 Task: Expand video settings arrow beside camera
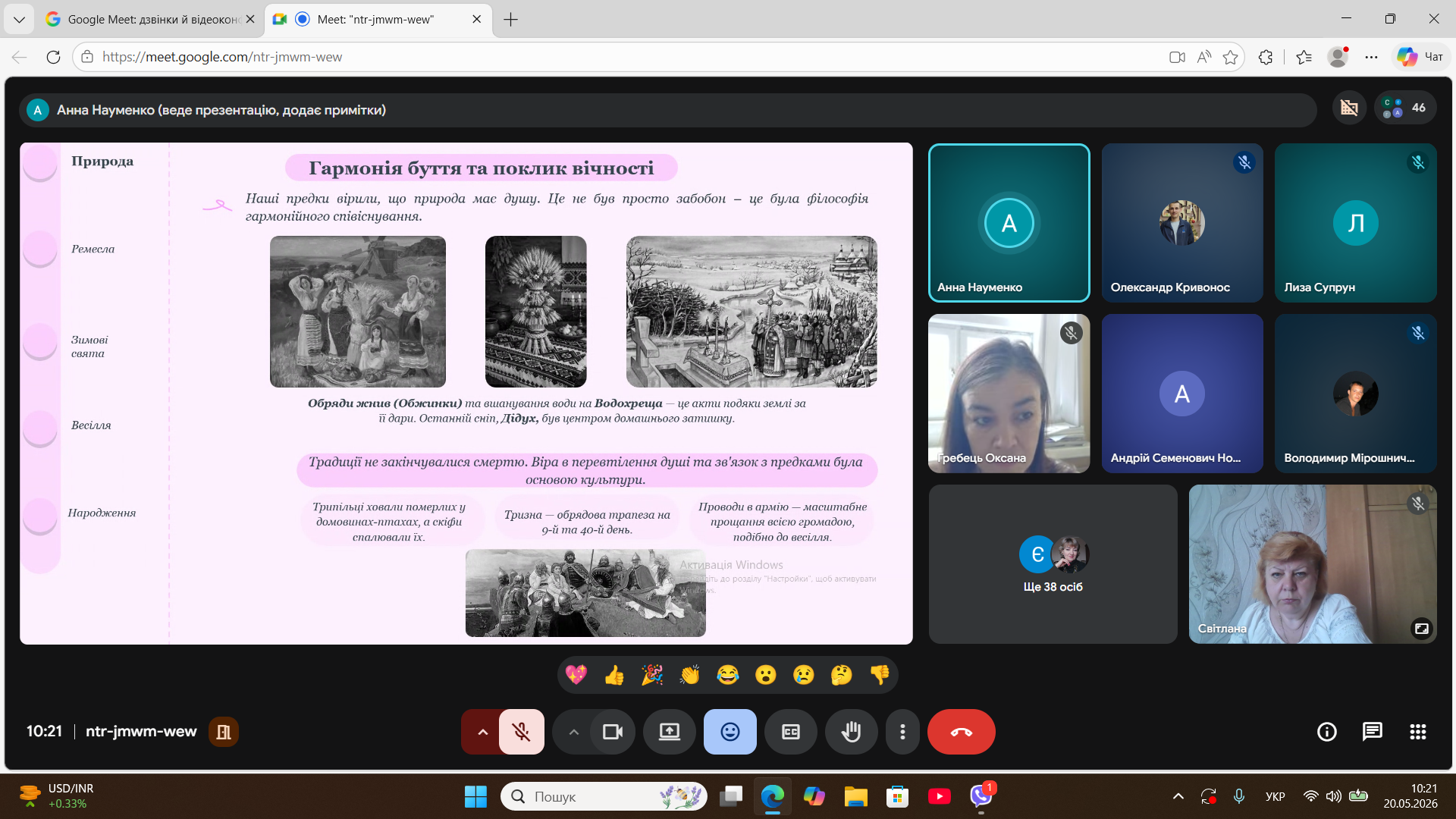573,732
